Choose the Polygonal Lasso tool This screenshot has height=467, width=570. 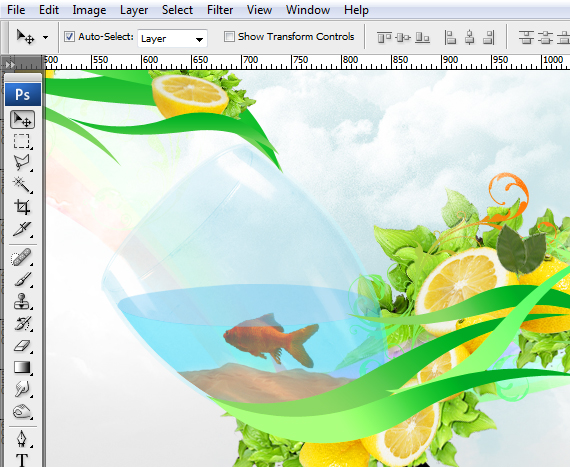[x=22, y=163]
